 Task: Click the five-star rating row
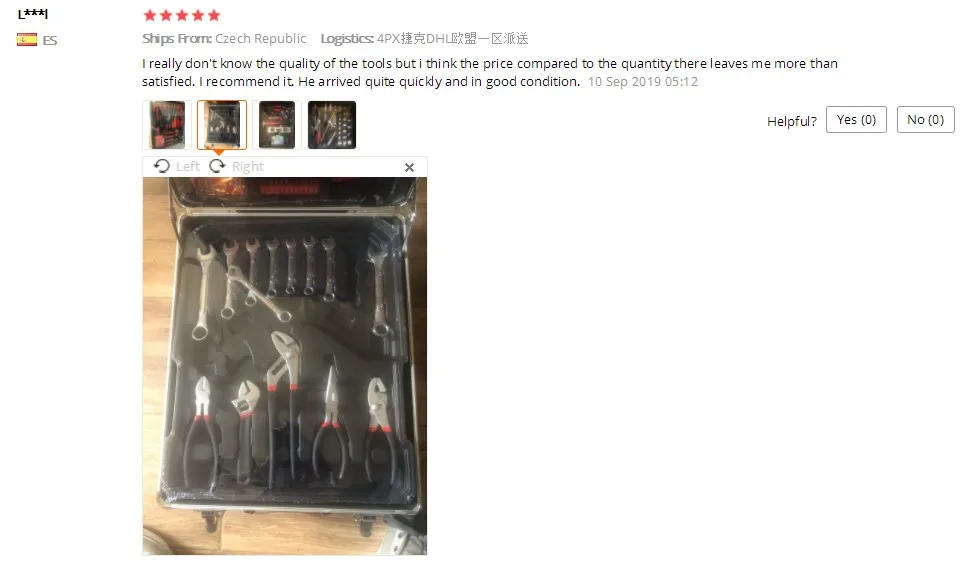click(181, 16)
